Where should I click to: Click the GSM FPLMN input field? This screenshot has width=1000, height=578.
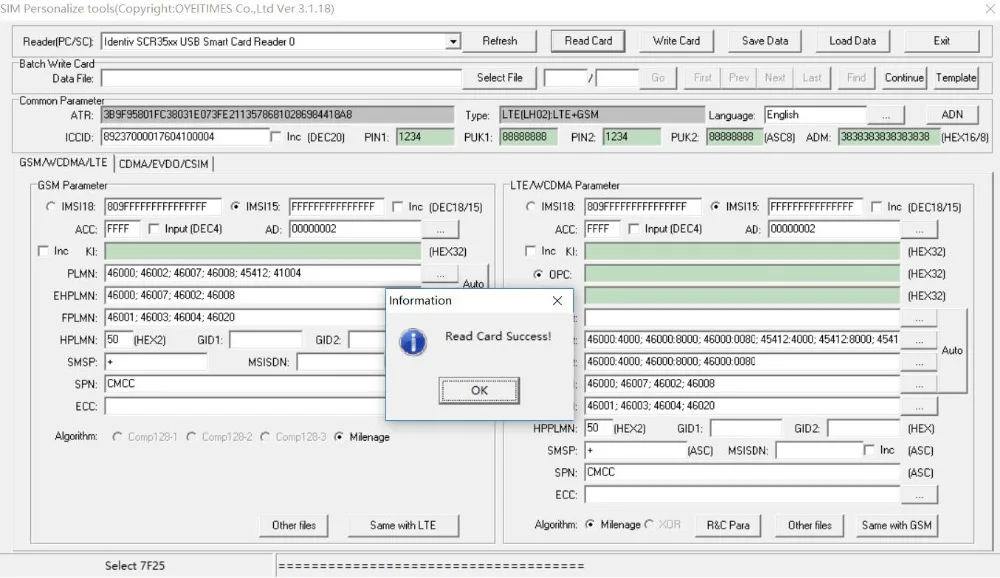tap(245, 318)
